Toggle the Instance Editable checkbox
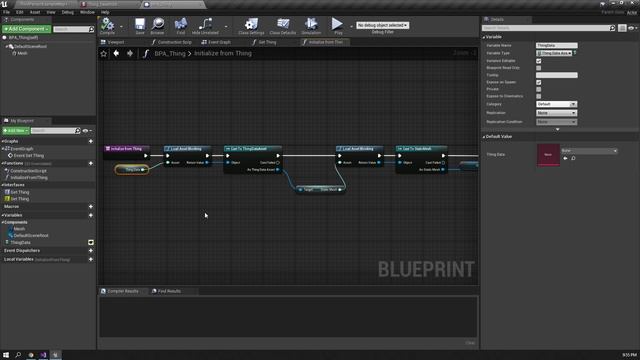Screen dimensions: 640x360 click(x=539, y=61)
